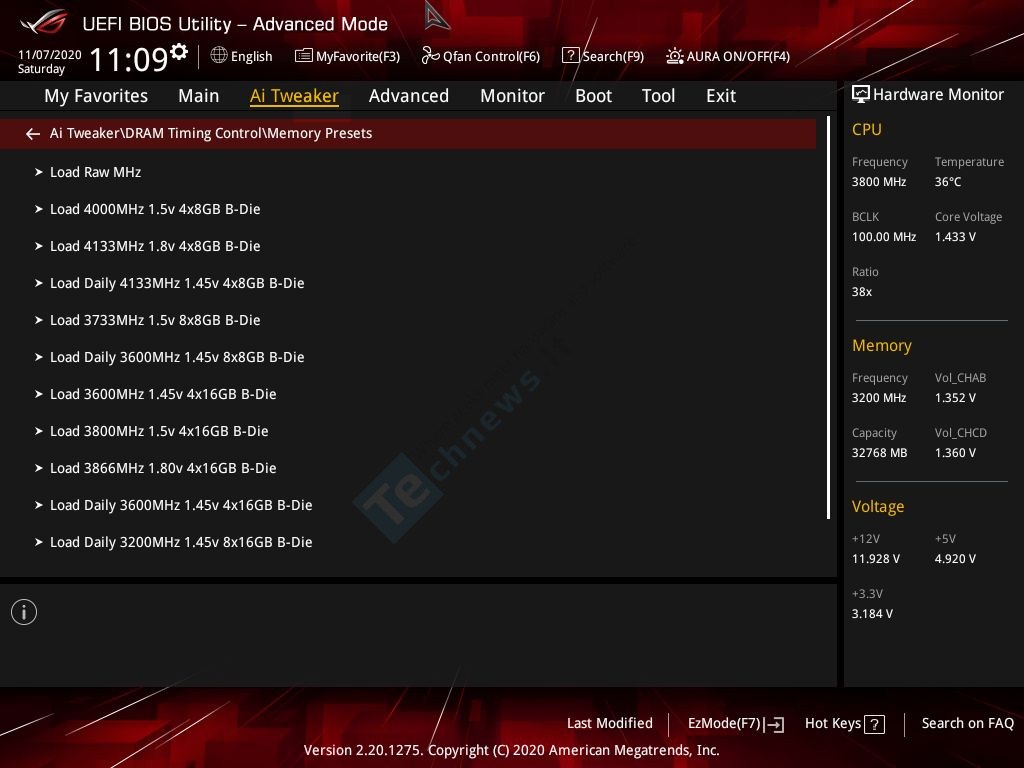Click +5V value 4.920 V
This screenshot has width=1024, height=768.
[955, 559]
